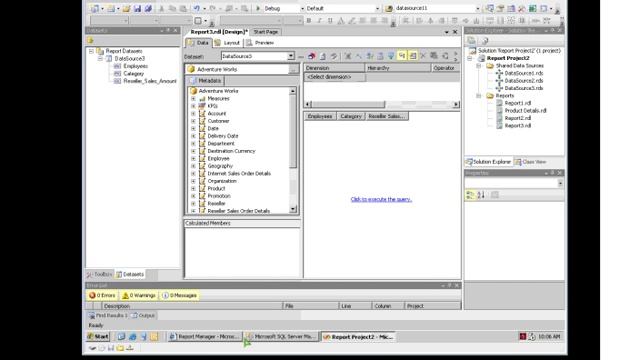Screen dimensions: 640x360
Task: Open the Dataset DataSource3 dropdown
Action: [x=291, y=56]
